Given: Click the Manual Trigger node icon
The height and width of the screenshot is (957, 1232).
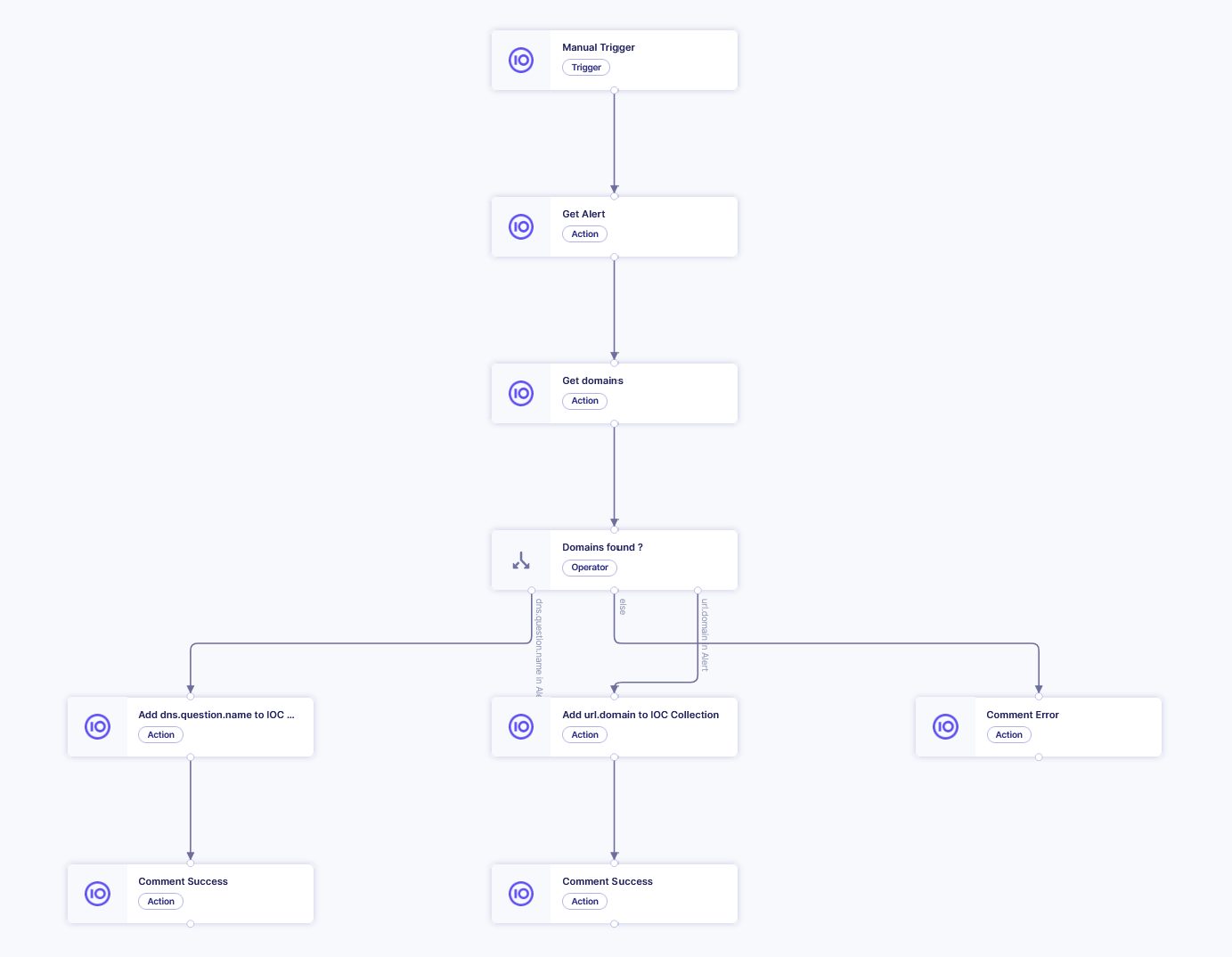Looking at the screenshot, I should pyautogui.click(x=521, y=61).
